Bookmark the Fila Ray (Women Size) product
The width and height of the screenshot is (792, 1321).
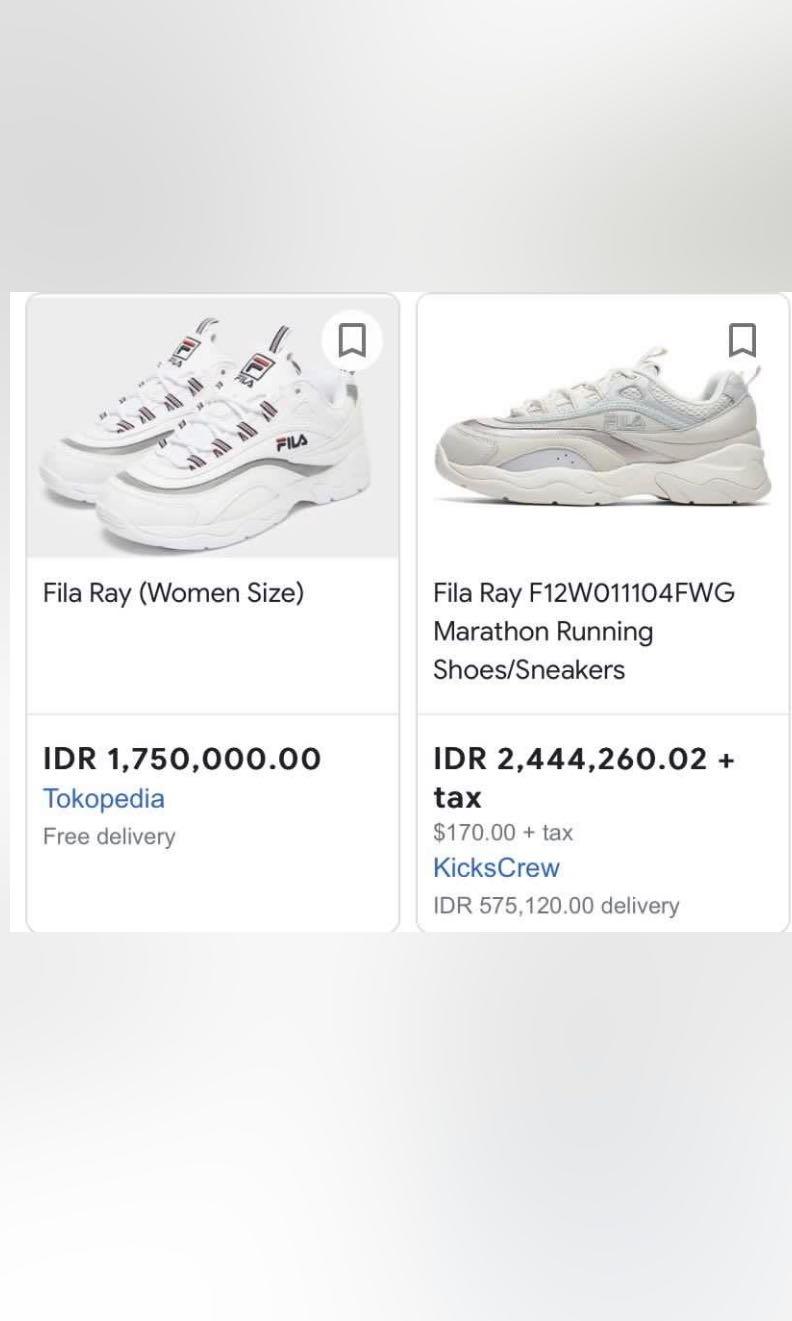pos(352,341)
